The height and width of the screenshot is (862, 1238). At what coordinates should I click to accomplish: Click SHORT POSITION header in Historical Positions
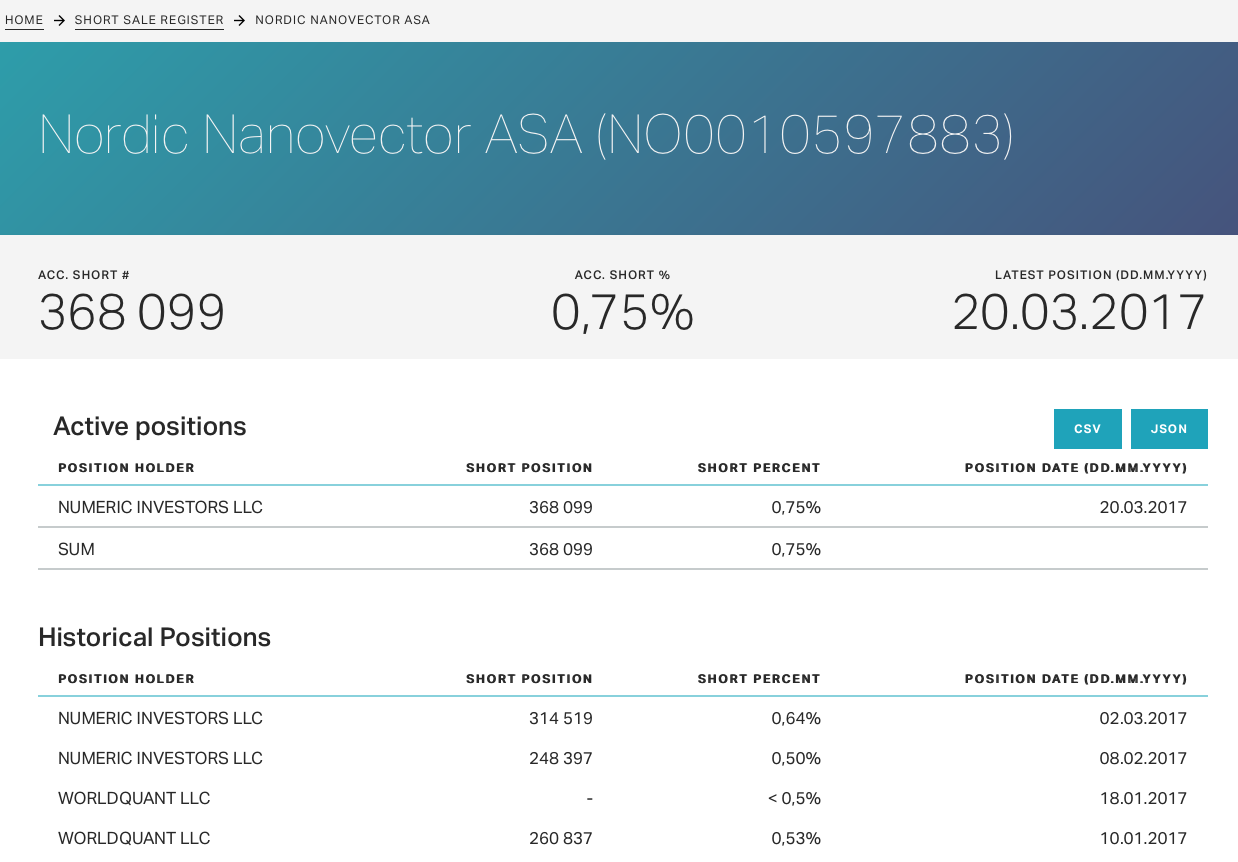(529, 679)
